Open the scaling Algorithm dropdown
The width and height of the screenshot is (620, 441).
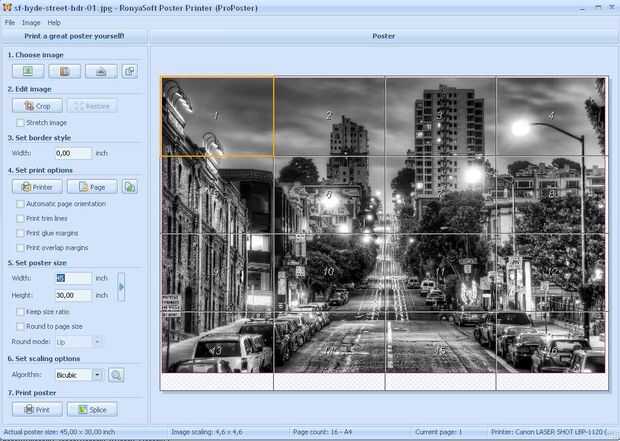97,375
